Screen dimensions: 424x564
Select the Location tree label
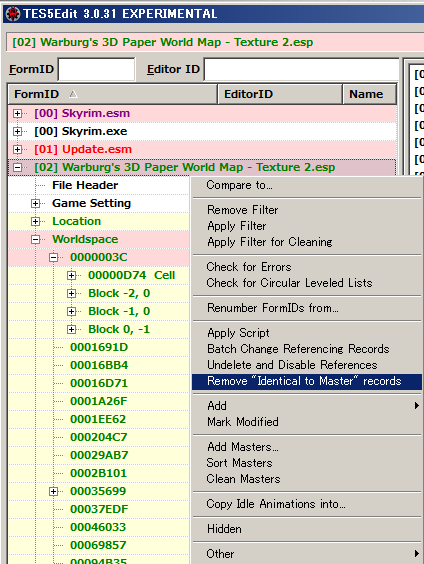coord(77,221)
